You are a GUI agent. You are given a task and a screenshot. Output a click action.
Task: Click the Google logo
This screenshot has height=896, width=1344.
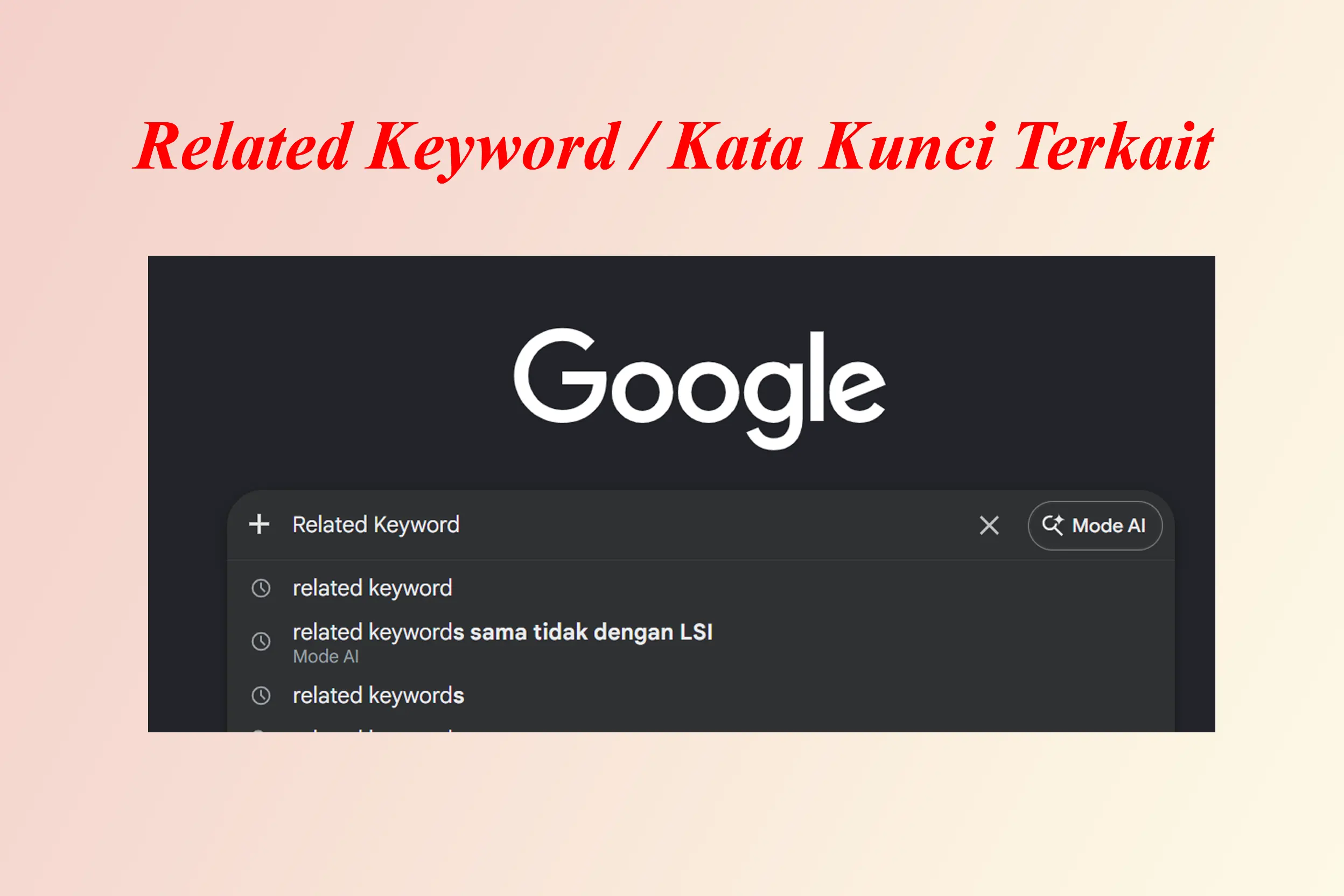[x=699, y=389]
